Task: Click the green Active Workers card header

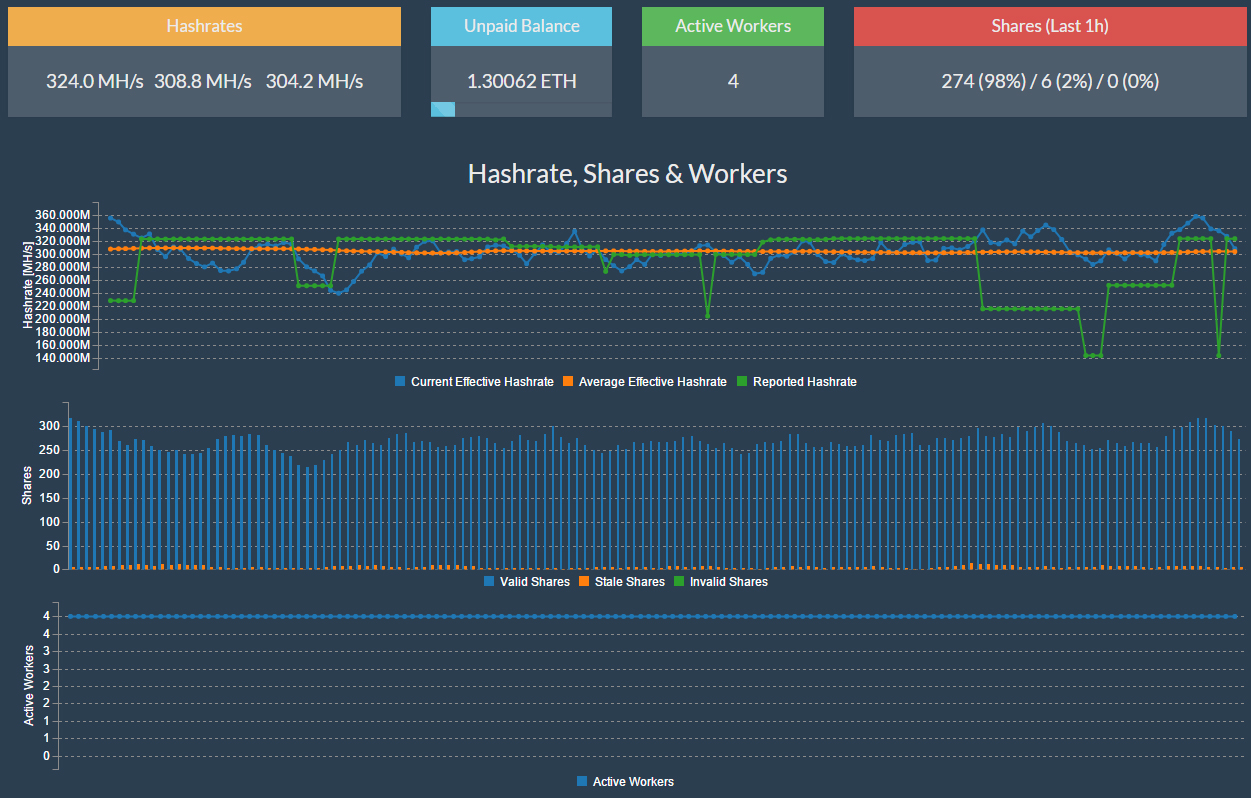Action: click(x=733, y=26)
